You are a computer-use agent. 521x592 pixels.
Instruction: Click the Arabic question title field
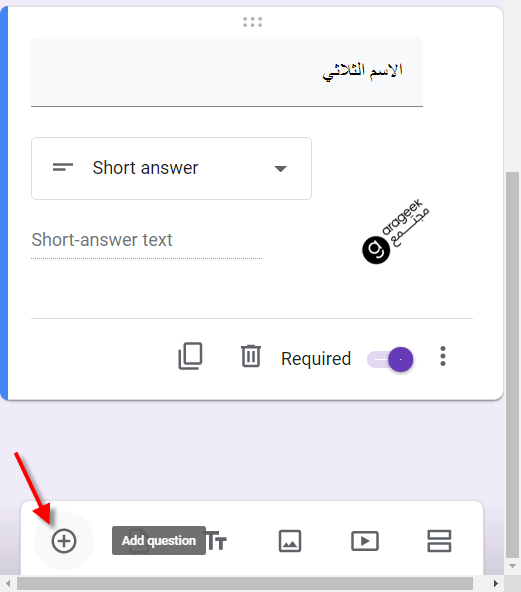tap(227, 72)
